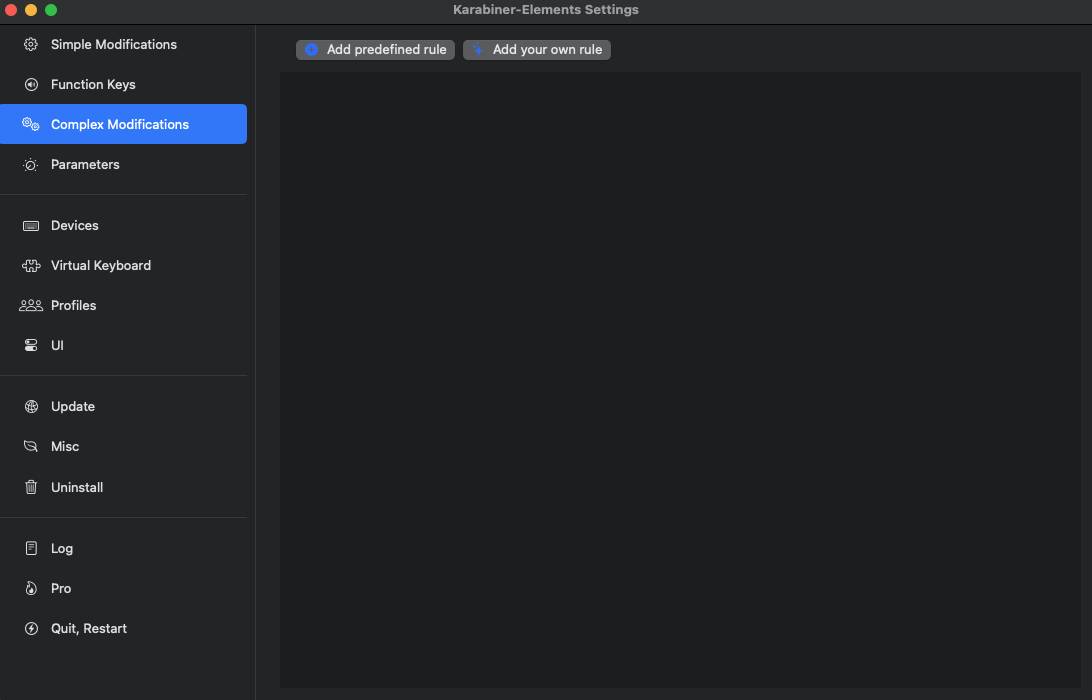1092x700 pixels.
Task: Open the UI section icon
Action: pyautogui.click(x=31, y=345)
